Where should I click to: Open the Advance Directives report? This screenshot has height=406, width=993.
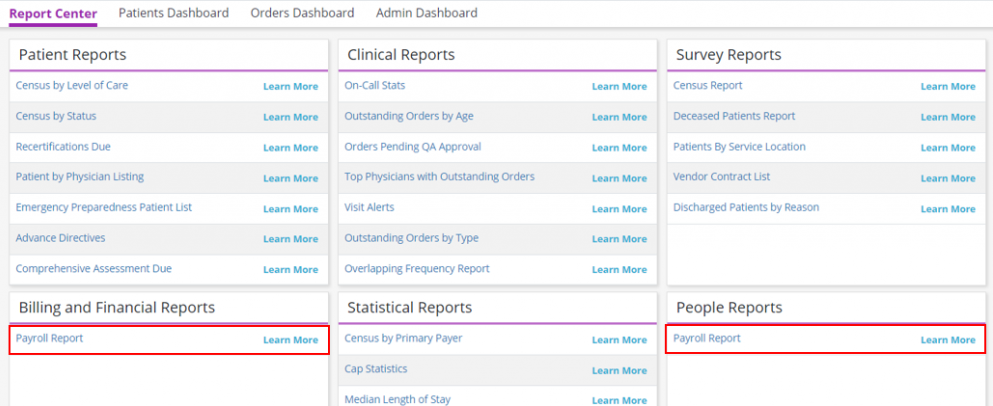coord(60,238)
